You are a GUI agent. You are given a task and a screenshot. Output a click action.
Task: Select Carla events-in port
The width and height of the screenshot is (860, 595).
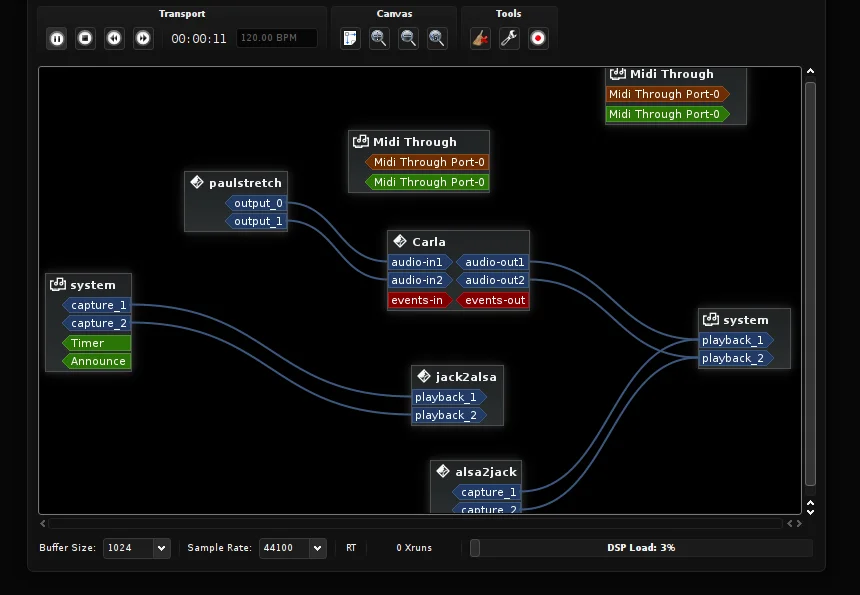click(x=420, y=301)
